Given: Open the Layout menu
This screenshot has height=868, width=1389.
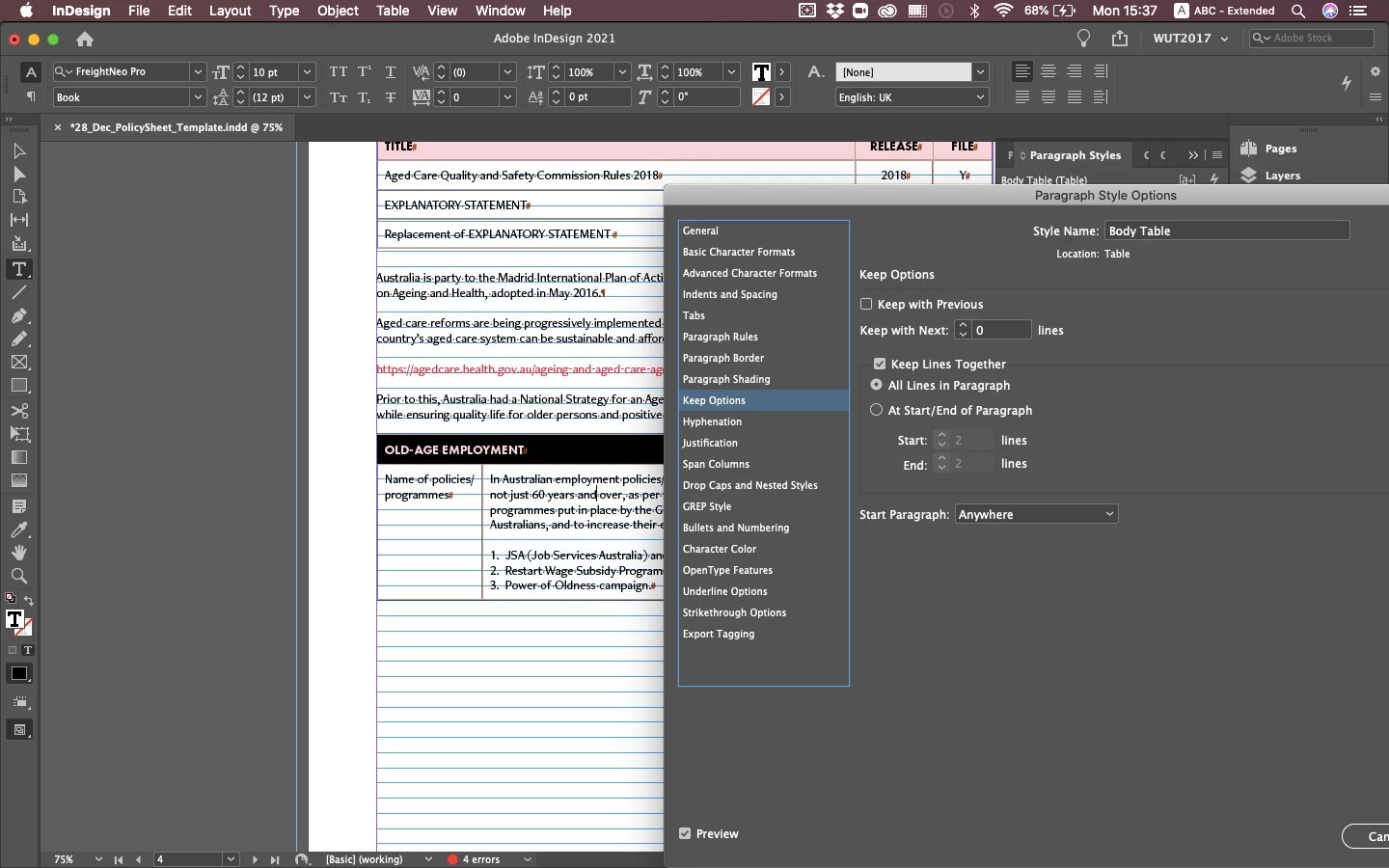Looking at the screenshot, I should [230, 11].
